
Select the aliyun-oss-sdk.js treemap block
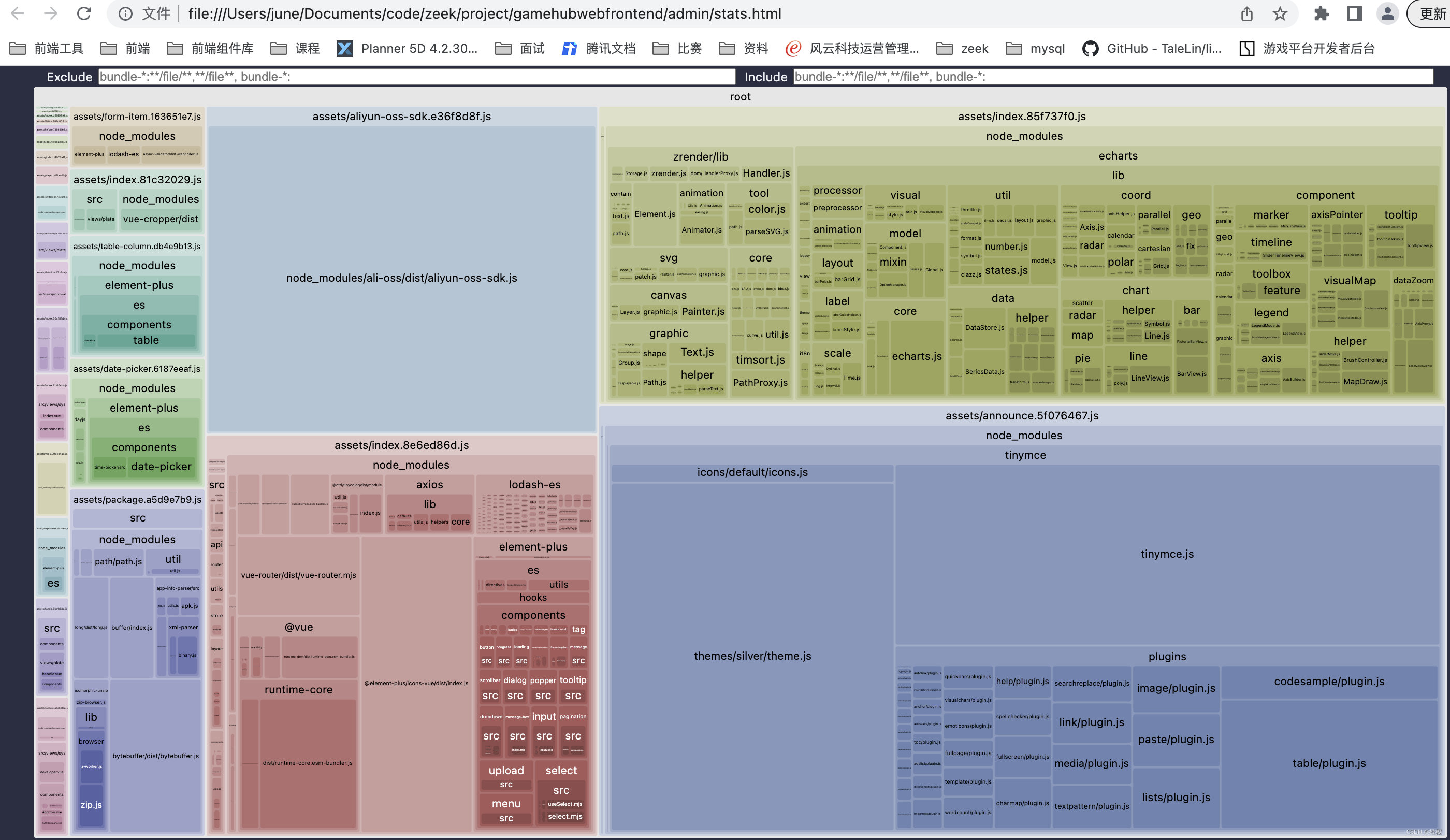402,278
